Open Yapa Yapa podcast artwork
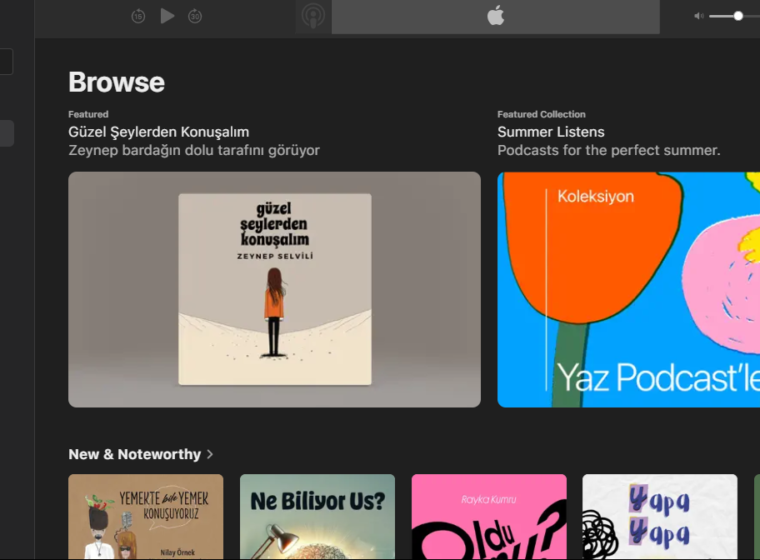This screenshot has width=760, height=560. (660, 517)
